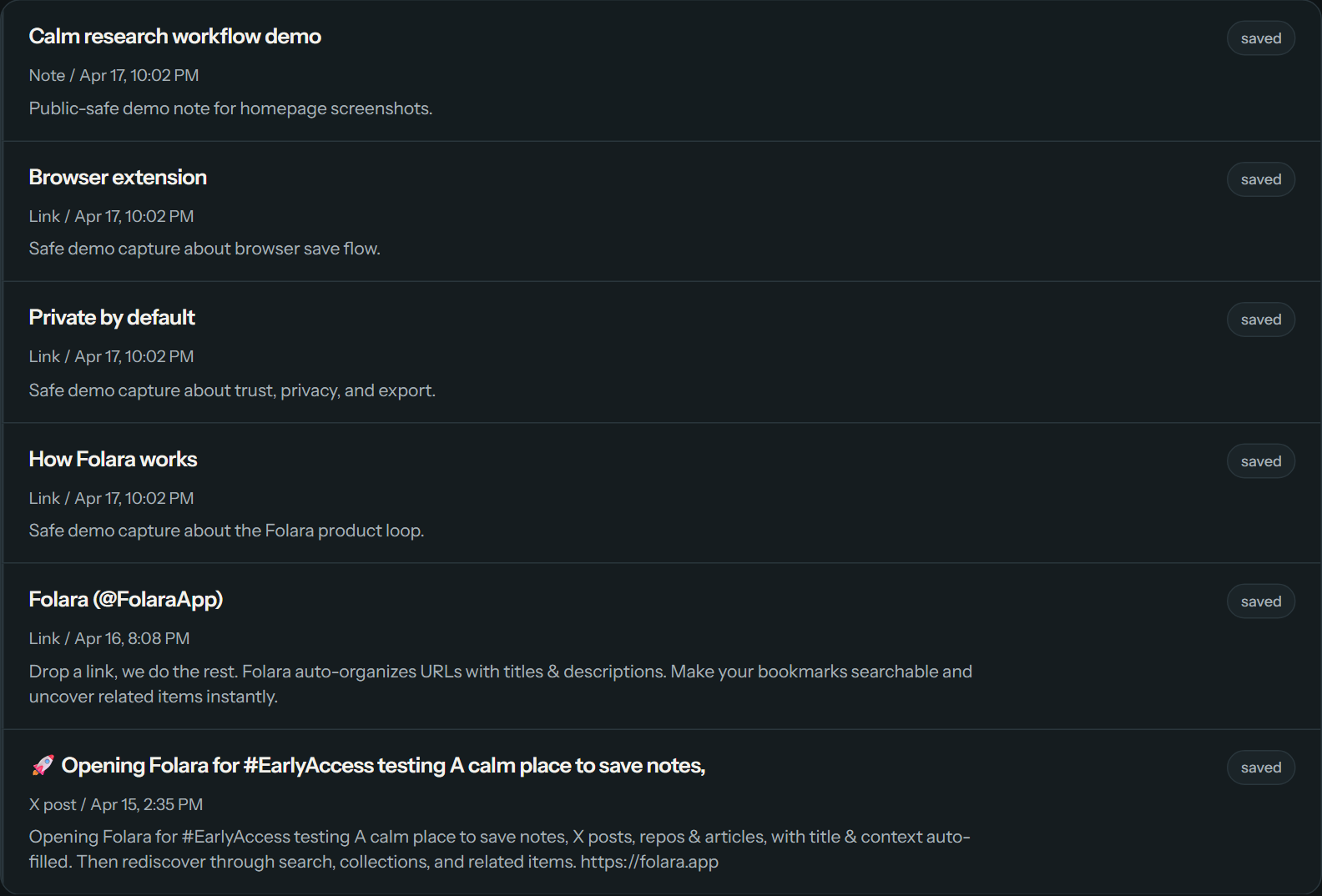1322x896 pixels.
Task: Click the saved badge on the EarlyAccess X post
Action: pos(1260,767)
